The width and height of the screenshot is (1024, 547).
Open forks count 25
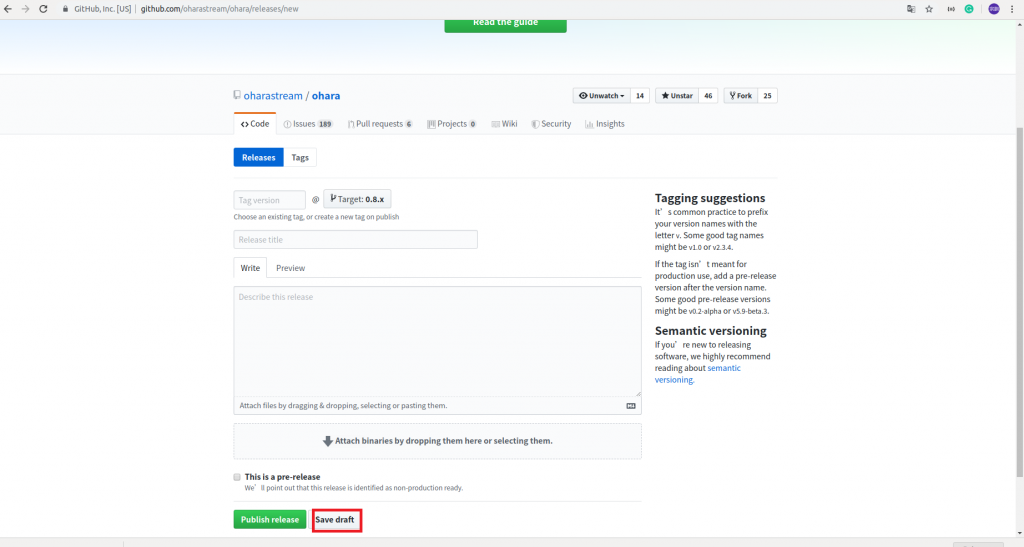point(767,96)
